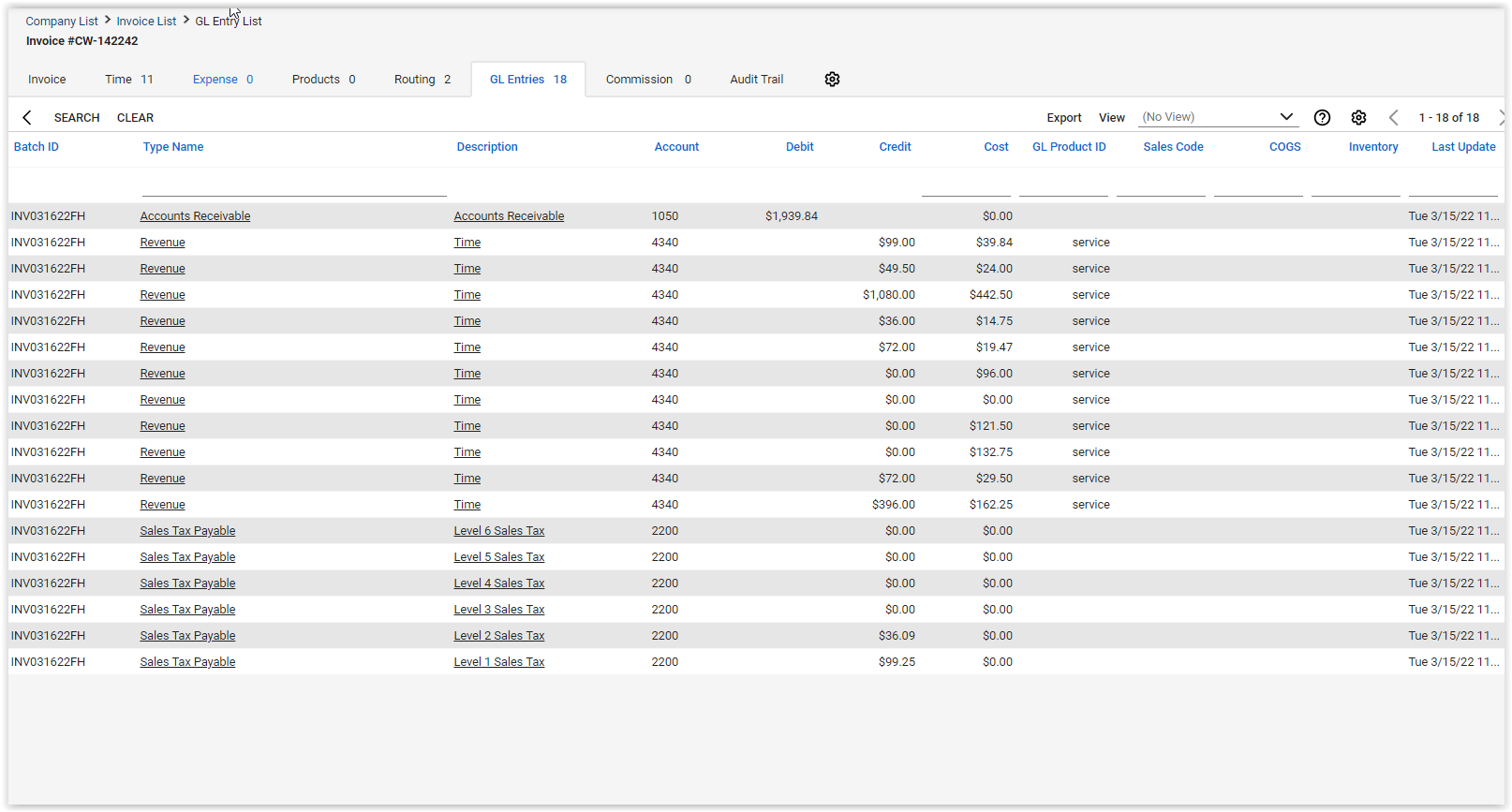Screen dimensions: 1512x812
Task: Go to previous page of GL entries
Action: pos(1393,117)
